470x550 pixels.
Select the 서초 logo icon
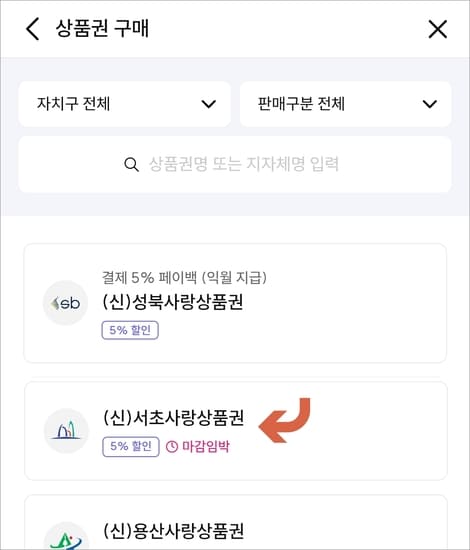coord(66,431)
